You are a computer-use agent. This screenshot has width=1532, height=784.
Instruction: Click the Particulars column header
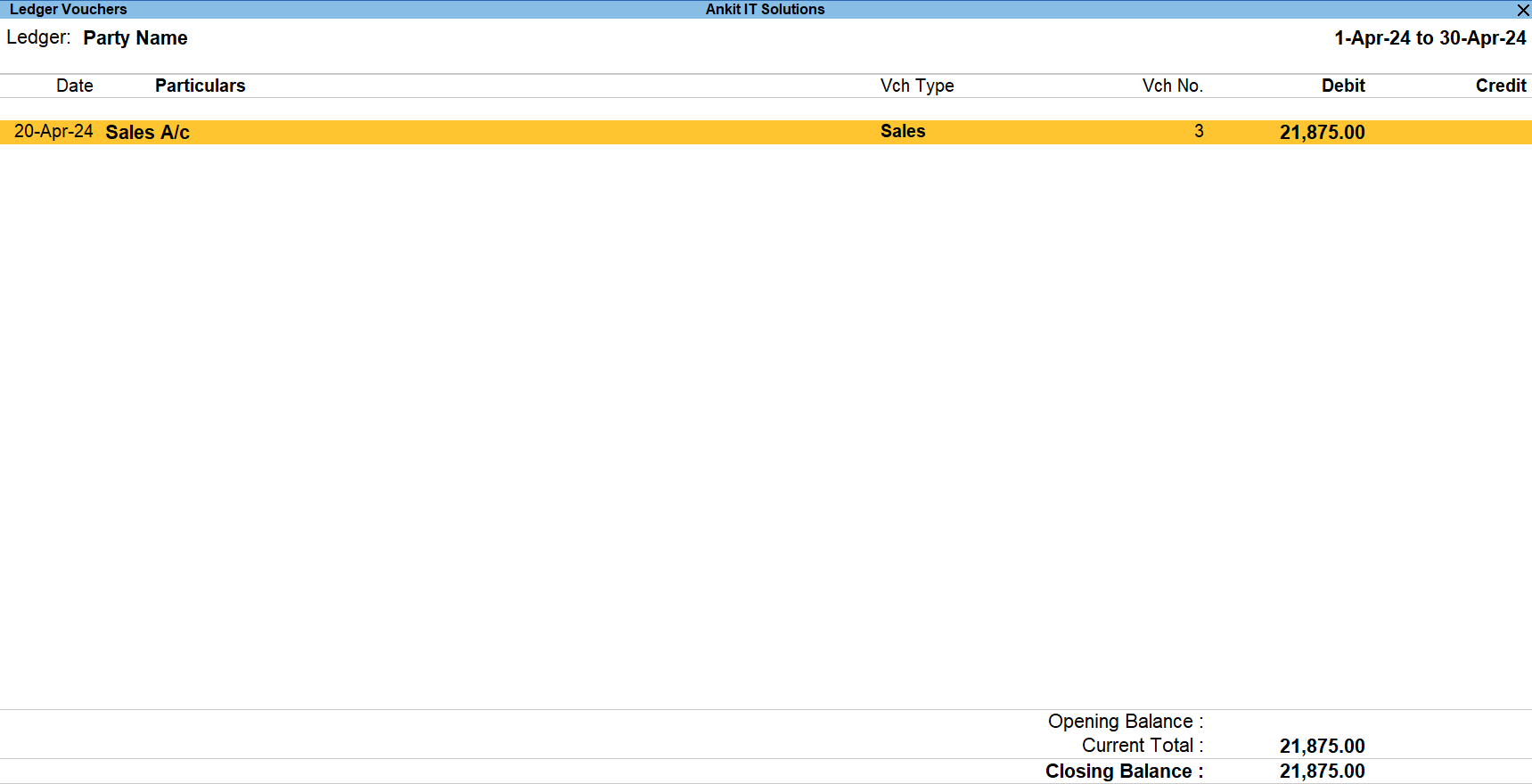(201, 86)
